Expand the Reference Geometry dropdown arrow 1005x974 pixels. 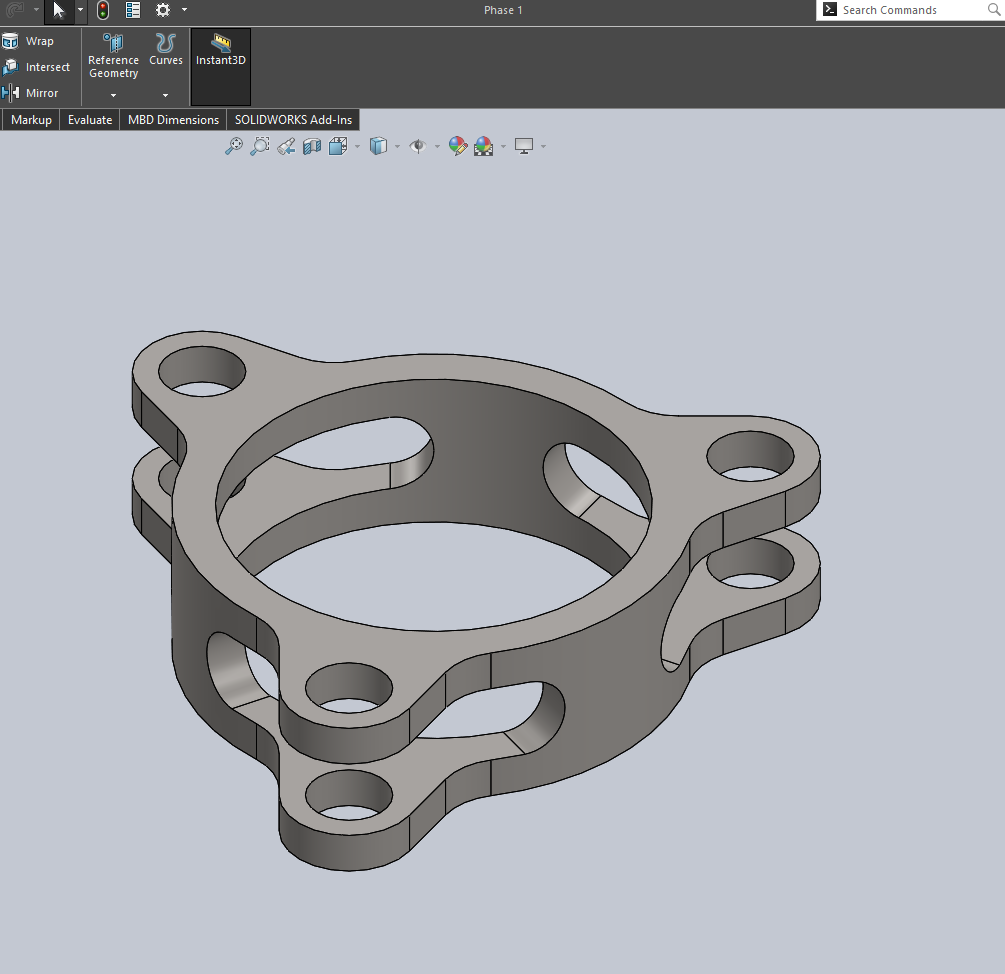pyautogui.click(x=113, y=95)
